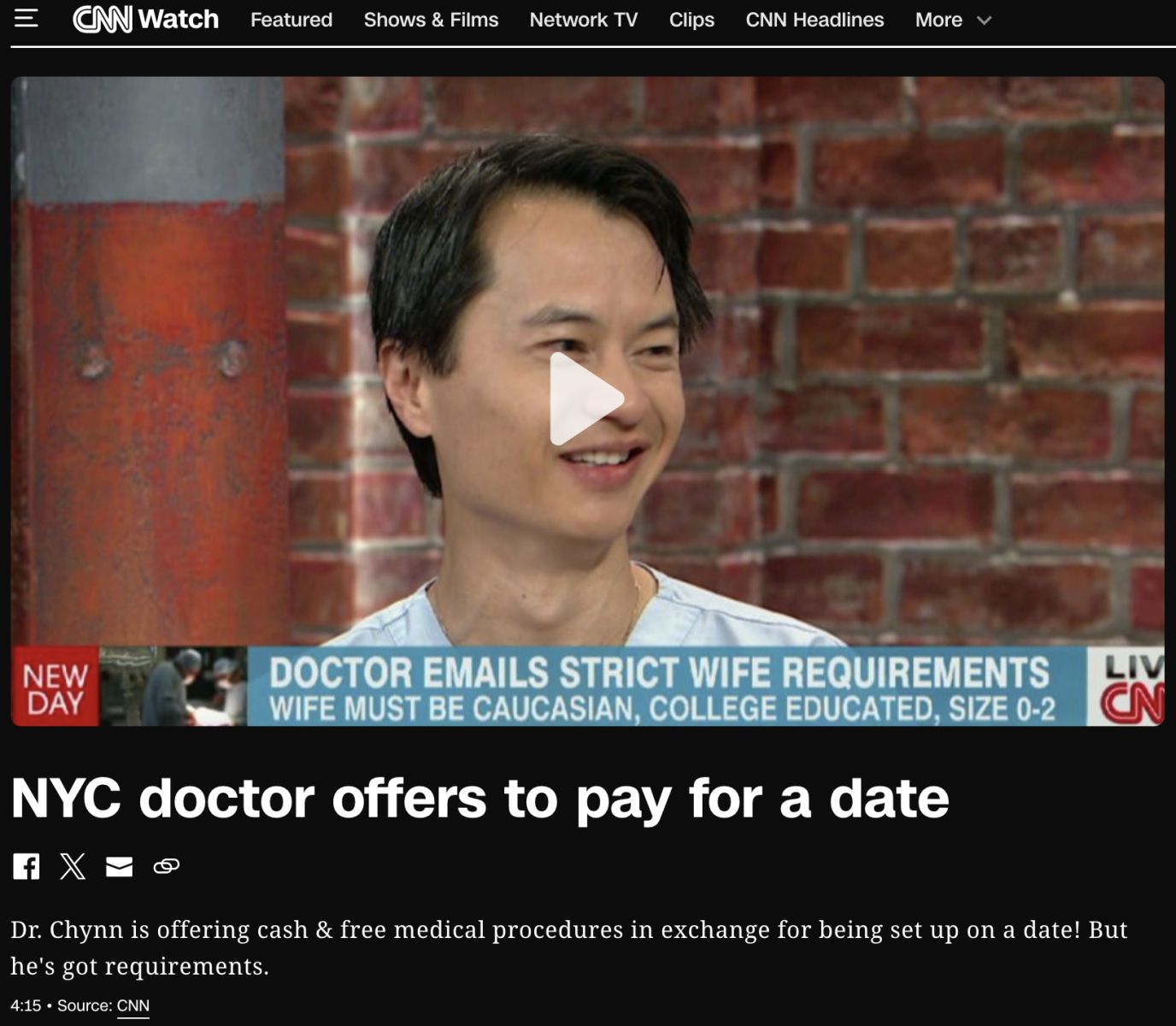The width and height of the screenshot is (1176, 1026).
Task: Copy the video link with chain icon
Action: (x=166, y=867)
